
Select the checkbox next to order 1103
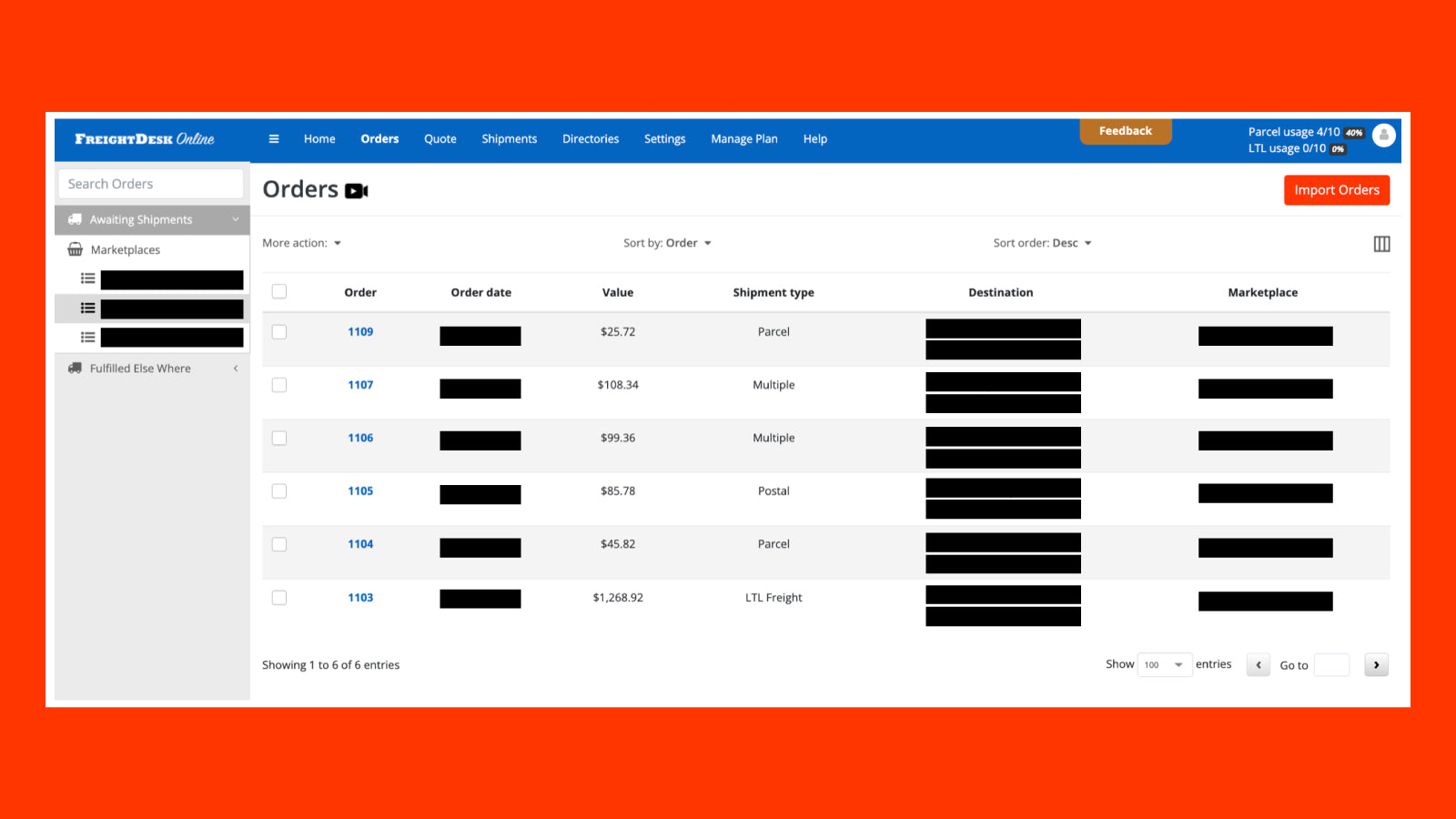click(279, 598)
